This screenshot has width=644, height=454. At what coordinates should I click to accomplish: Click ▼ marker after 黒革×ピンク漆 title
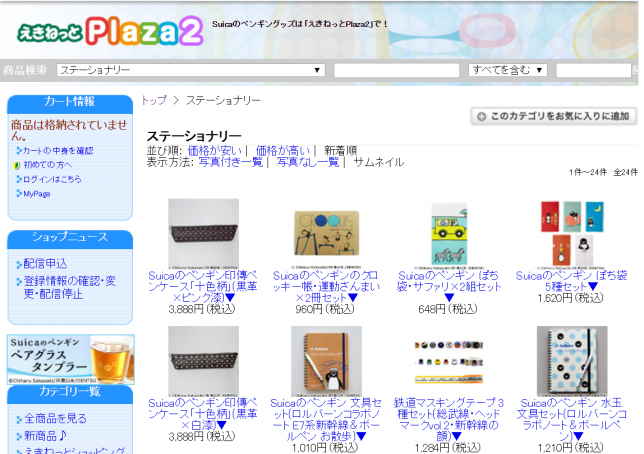tap(230, 298)
